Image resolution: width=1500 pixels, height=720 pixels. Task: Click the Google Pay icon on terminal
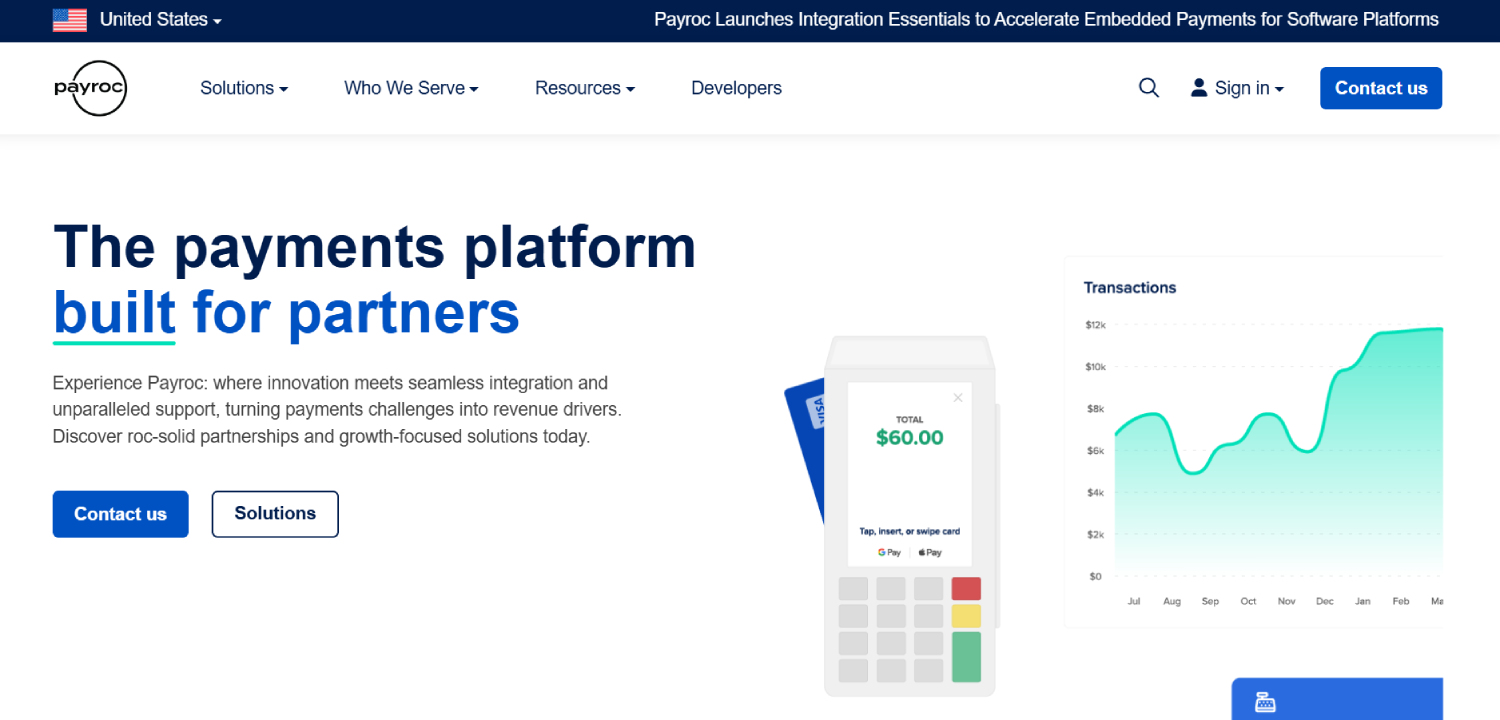coord(889,552)
